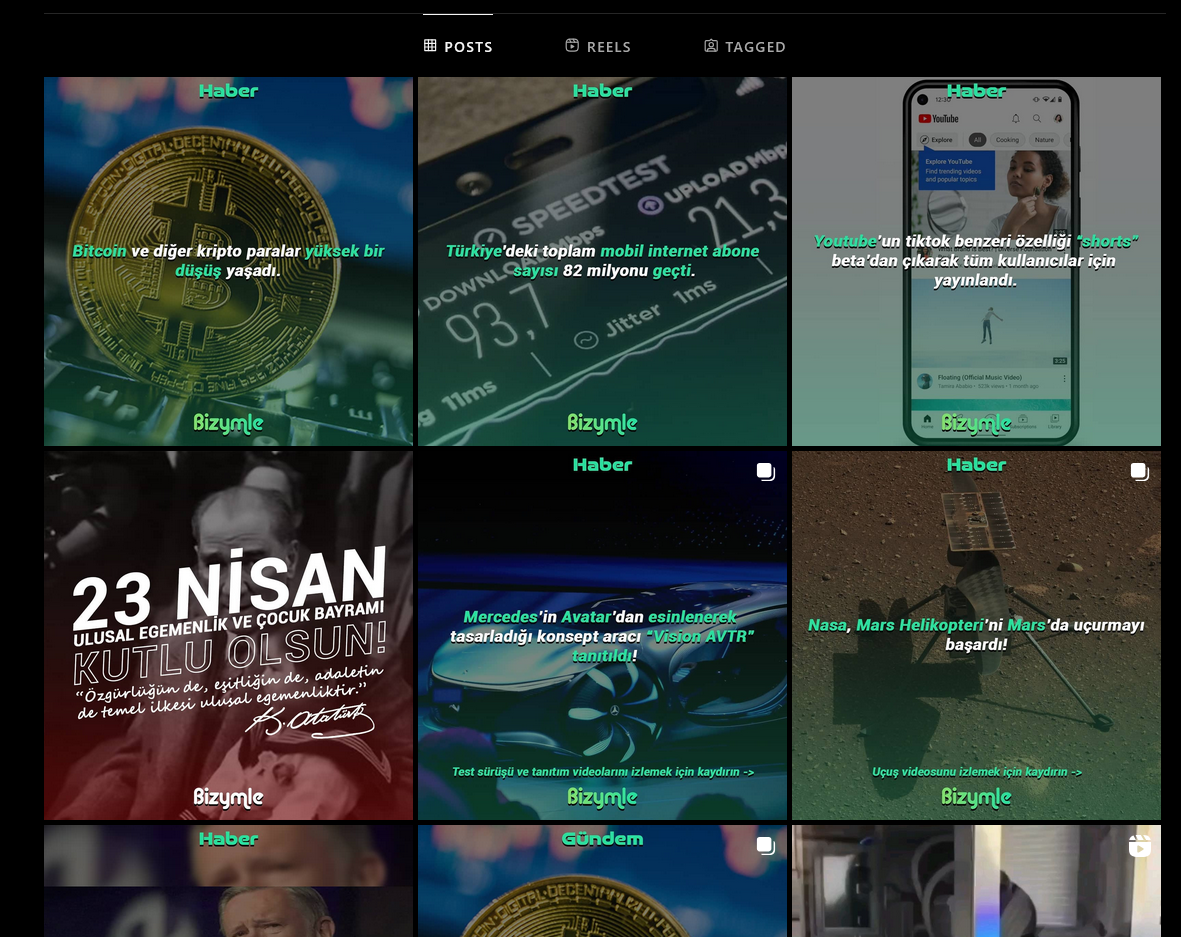Viewport: 1181px width, 937px height.
Task: Open the REELS tab
Action: coord(598,46)
